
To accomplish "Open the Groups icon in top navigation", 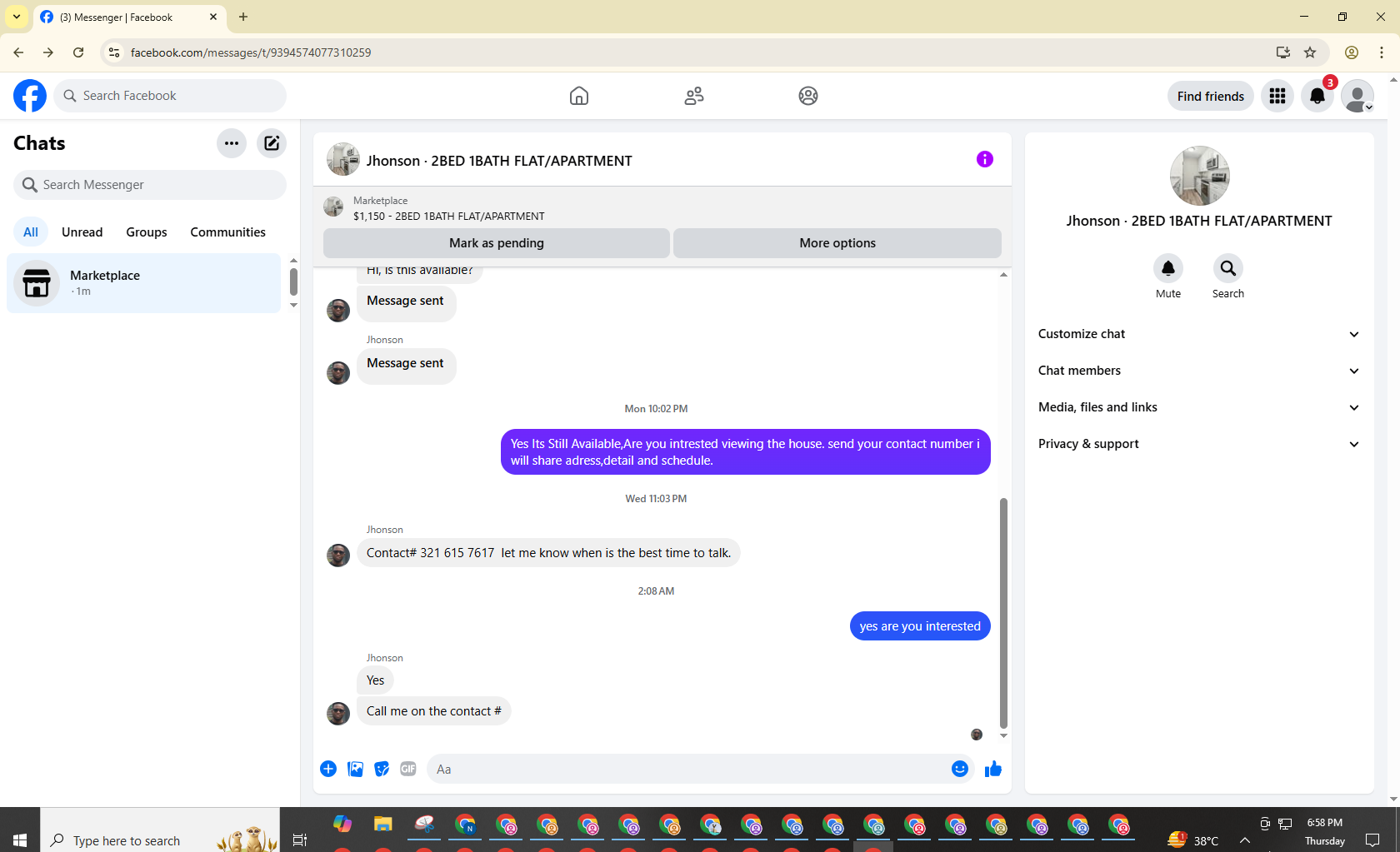I will [x=808, y=96].
